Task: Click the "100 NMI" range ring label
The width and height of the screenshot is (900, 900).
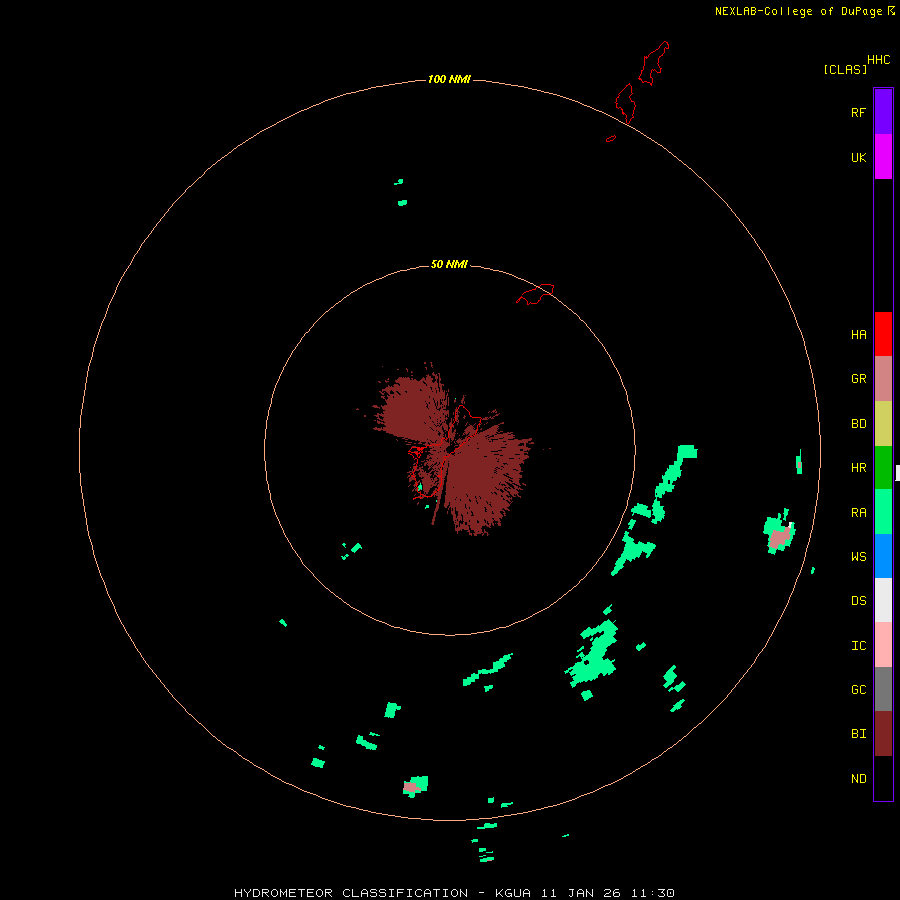Action: coord(449,79)
